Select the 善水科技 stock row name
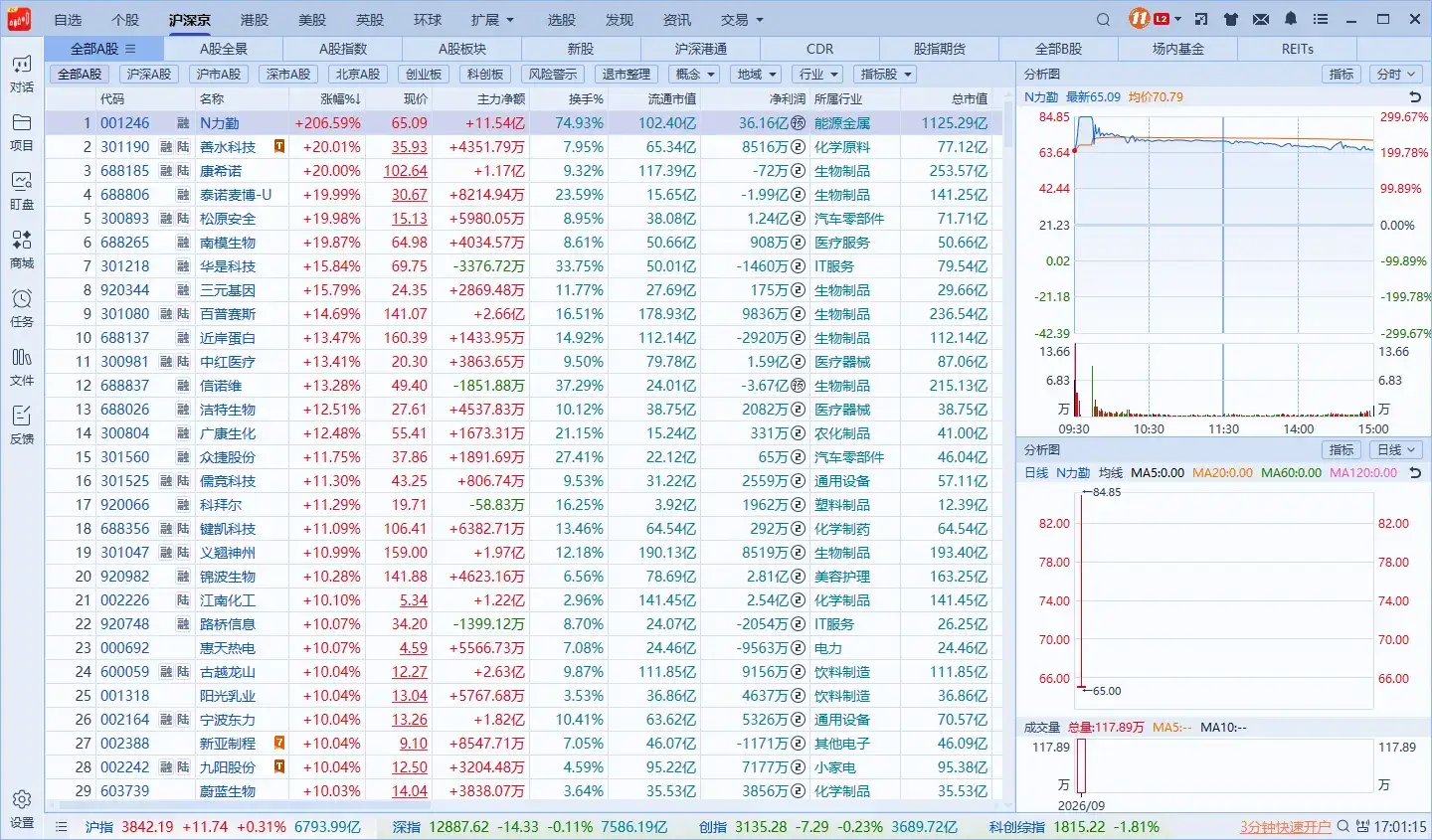The image size is (1432, 840). click(228, 147)
